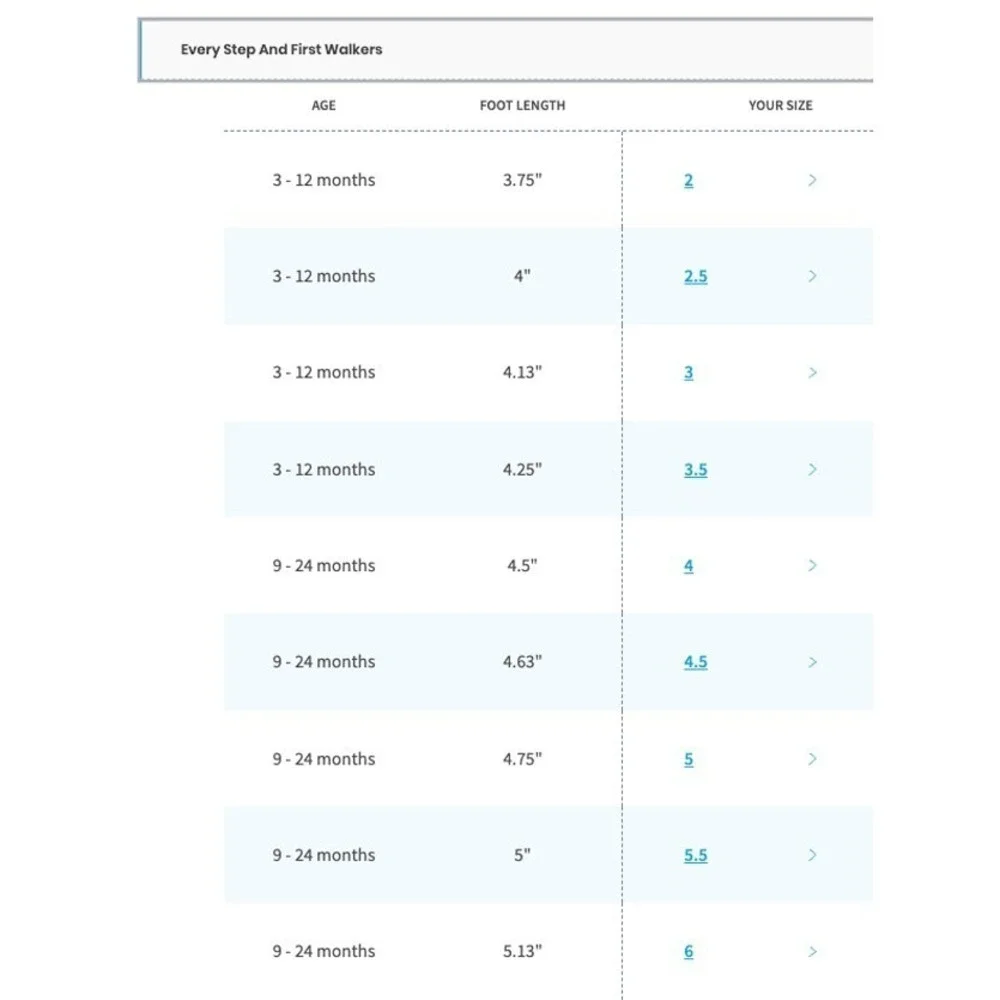Open the chevron arrow beside size 5.5
The height and width of the screenshot is (1000, 1000).
[x=812, y=855]
